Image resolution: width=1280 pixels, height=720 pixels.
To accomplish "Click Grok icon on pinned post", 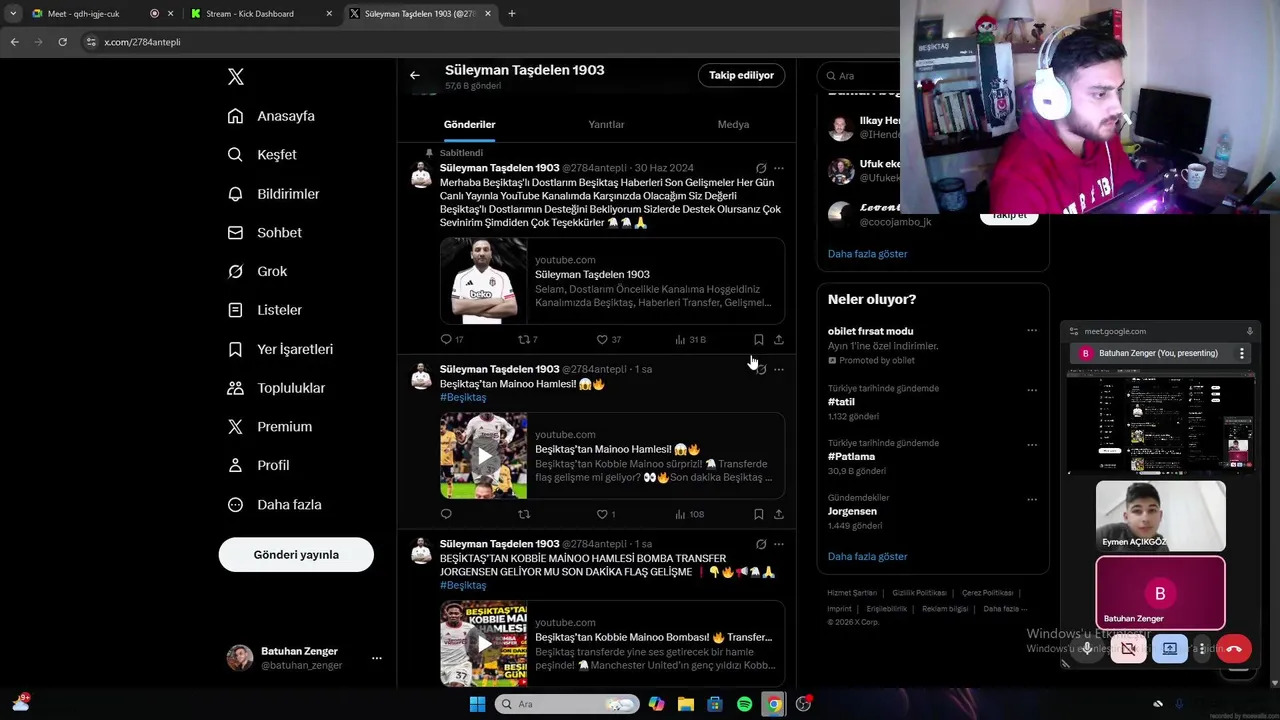I will click(x=761, y=168).
